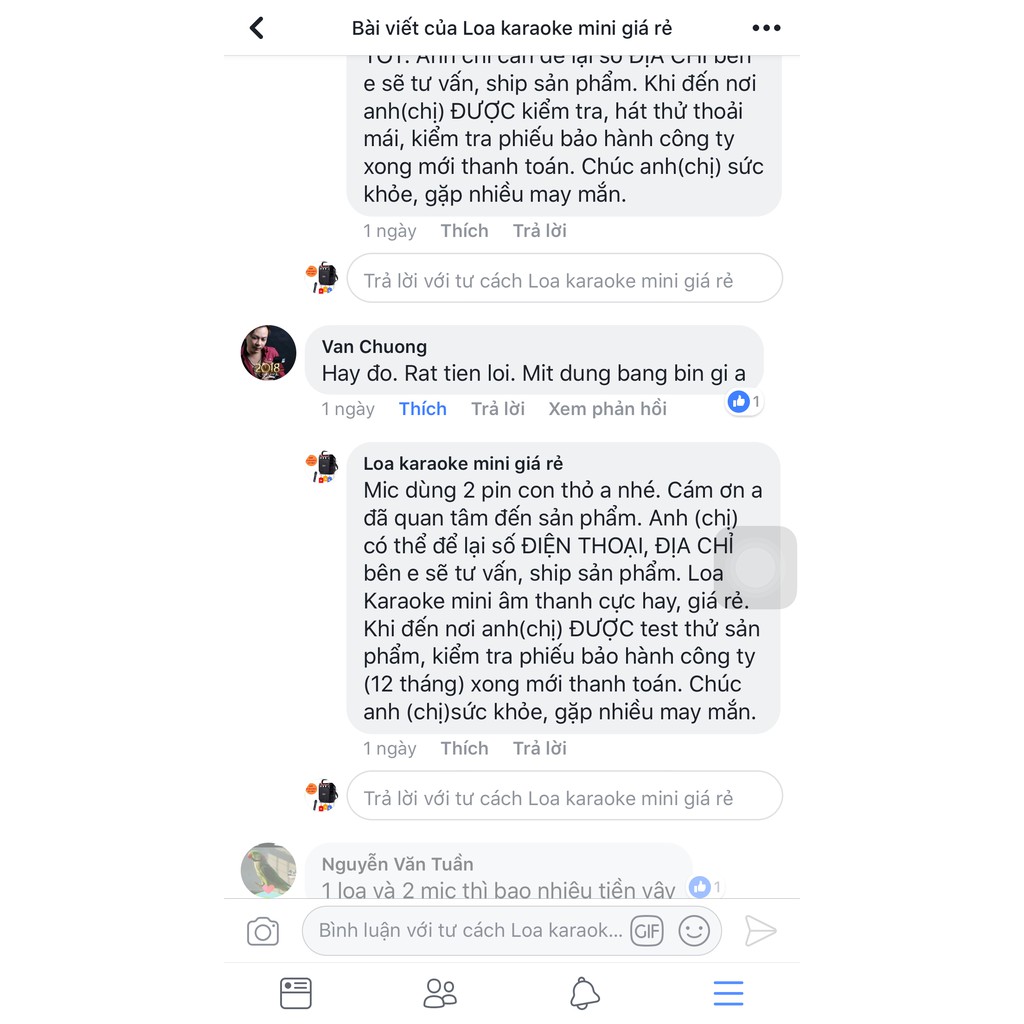Open the Friends tab icon
The width and height of the screenshot is (1024, 1024).
coord(440,993)
